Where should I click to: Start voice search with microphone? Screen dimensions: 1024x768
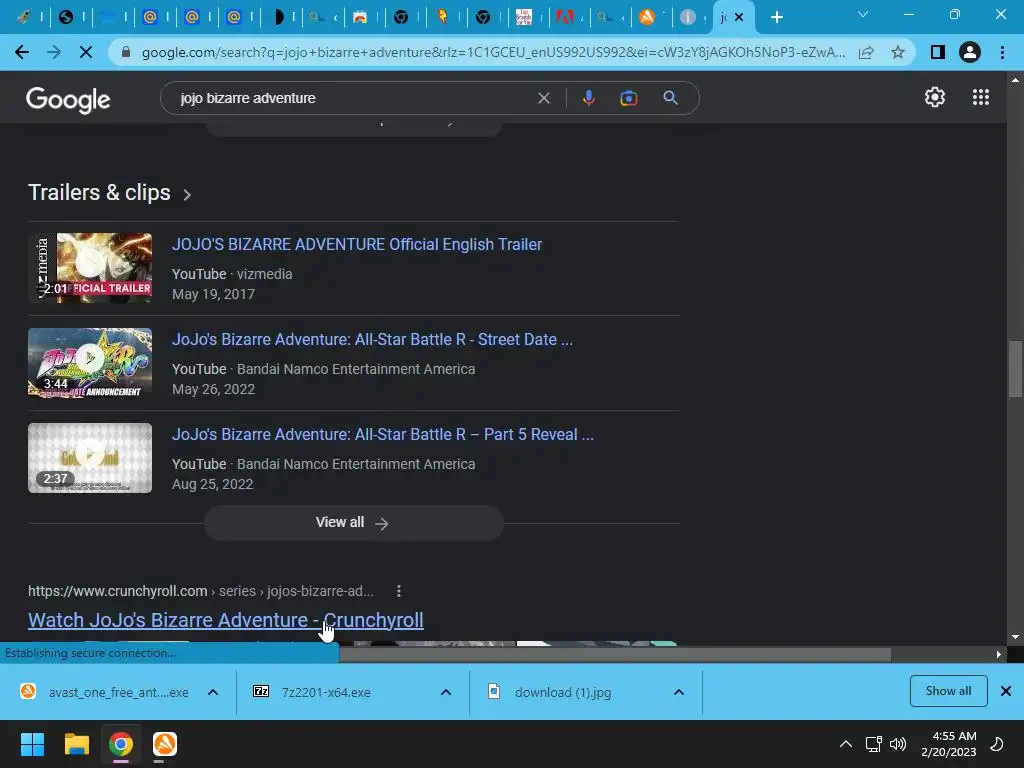click(588, 98)
